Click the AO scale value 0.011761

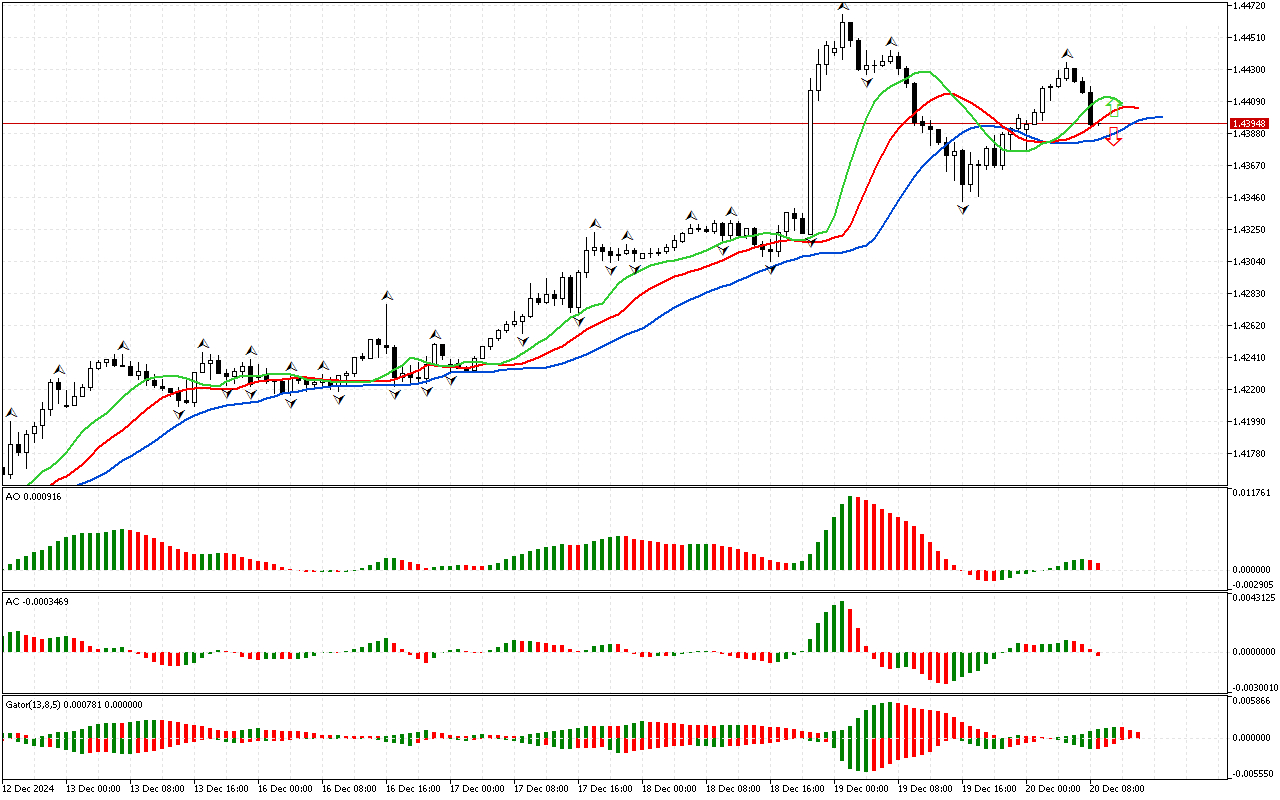click(x=1252, y=493)
